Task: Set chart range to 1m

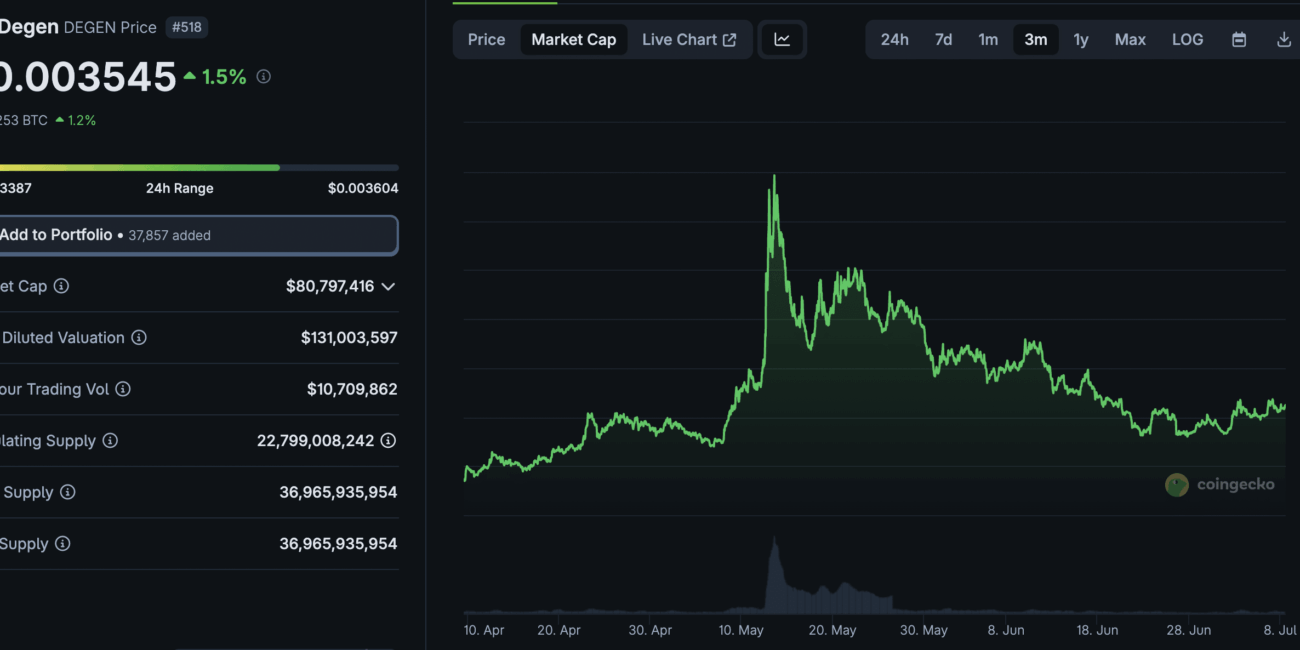Action: pos(988,40)
